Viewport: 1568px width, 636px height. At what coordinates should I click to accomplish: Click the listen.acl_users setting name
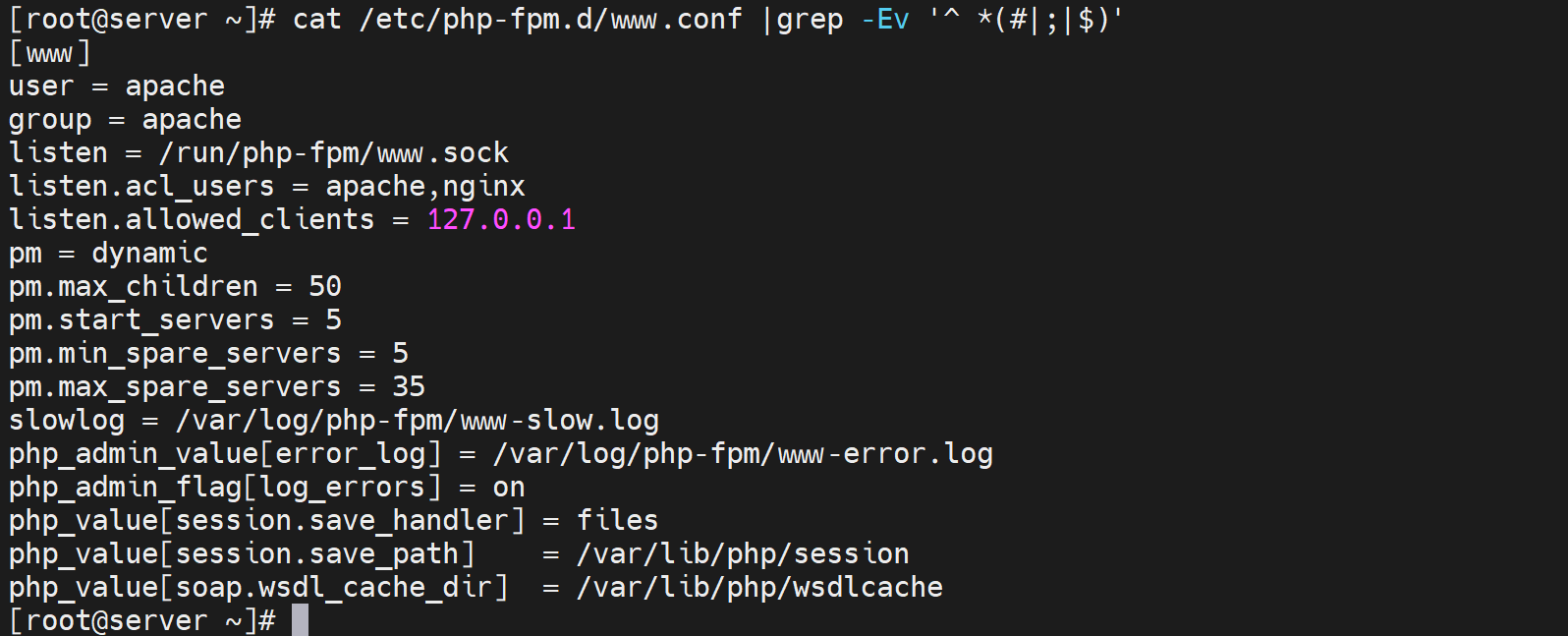(x=141, y=187)
